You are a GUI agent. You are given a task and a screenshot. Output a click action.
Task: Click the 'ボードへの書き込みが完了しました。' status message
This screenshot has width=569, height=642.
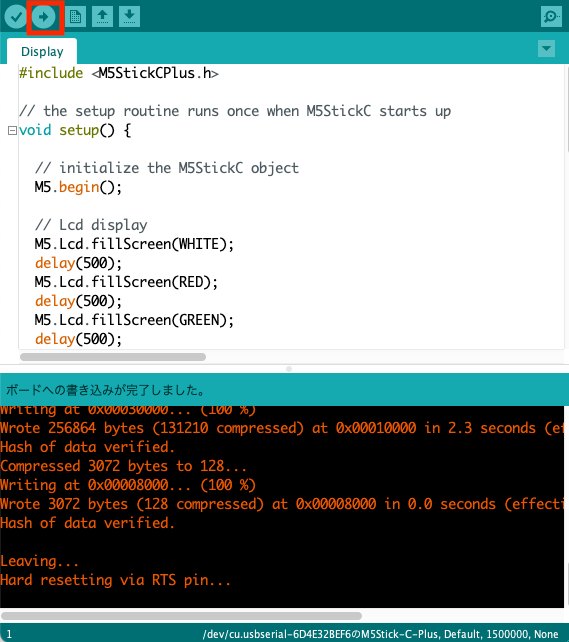(105, 390)
